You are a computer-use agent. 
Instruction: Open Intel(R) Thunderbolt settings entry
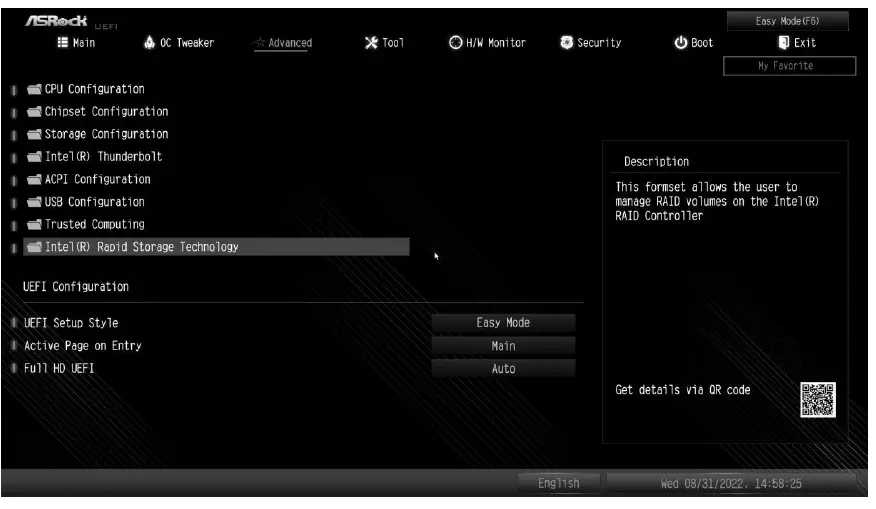(102, 157)
